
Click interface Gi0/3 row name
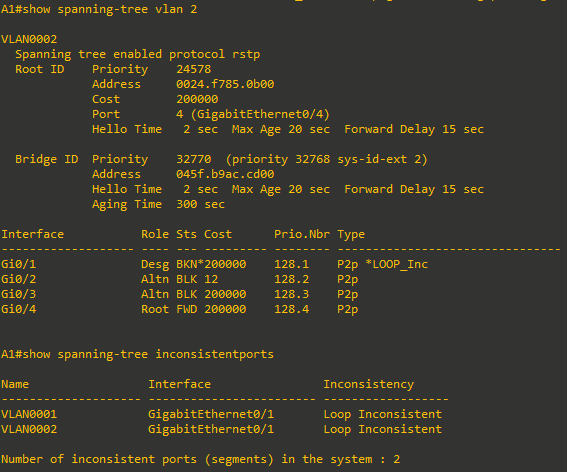[x=19, y=294]
